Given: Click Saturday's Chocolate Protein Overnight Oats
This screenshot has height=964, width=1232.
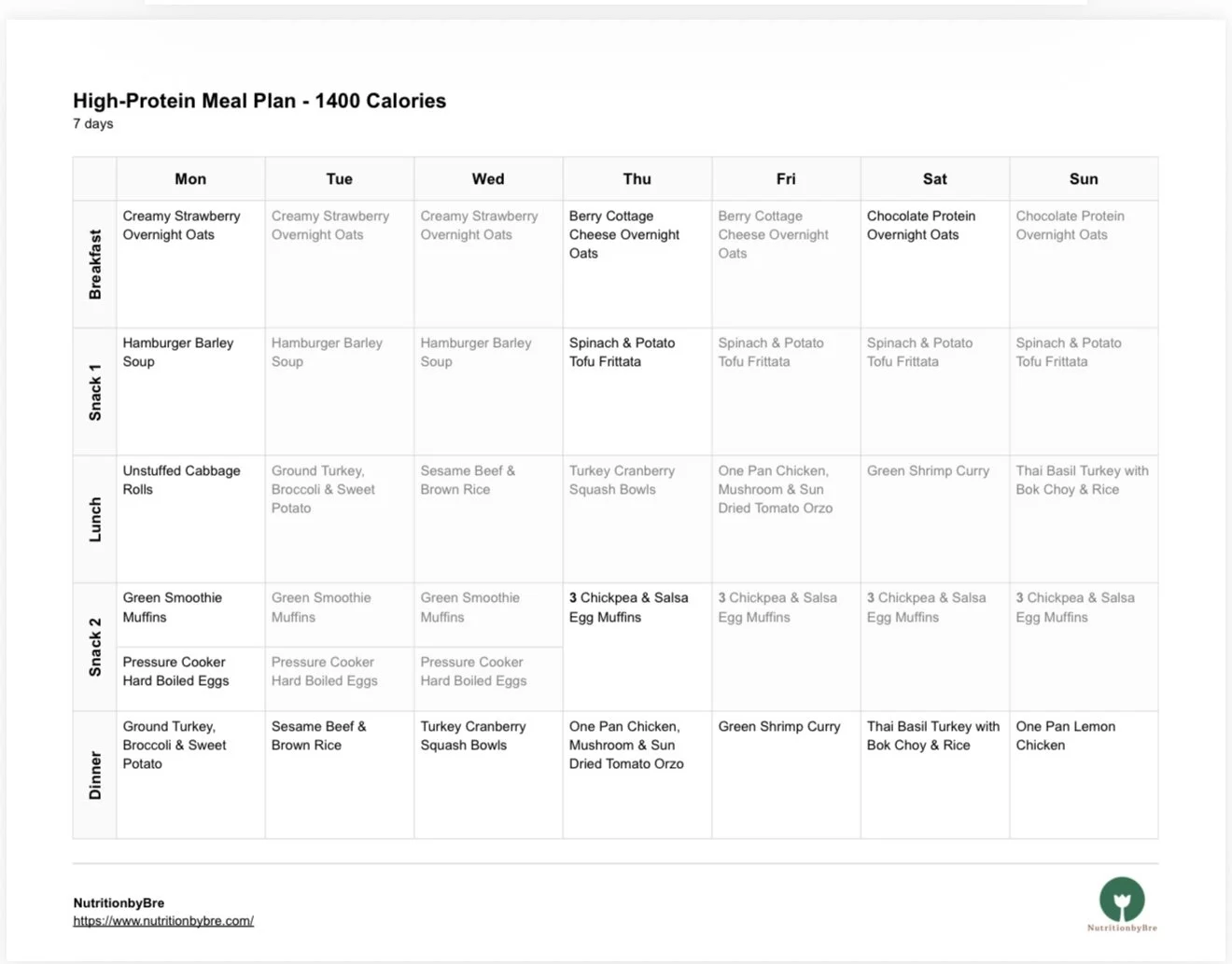Looking at the screenshot, I should 920,225.
